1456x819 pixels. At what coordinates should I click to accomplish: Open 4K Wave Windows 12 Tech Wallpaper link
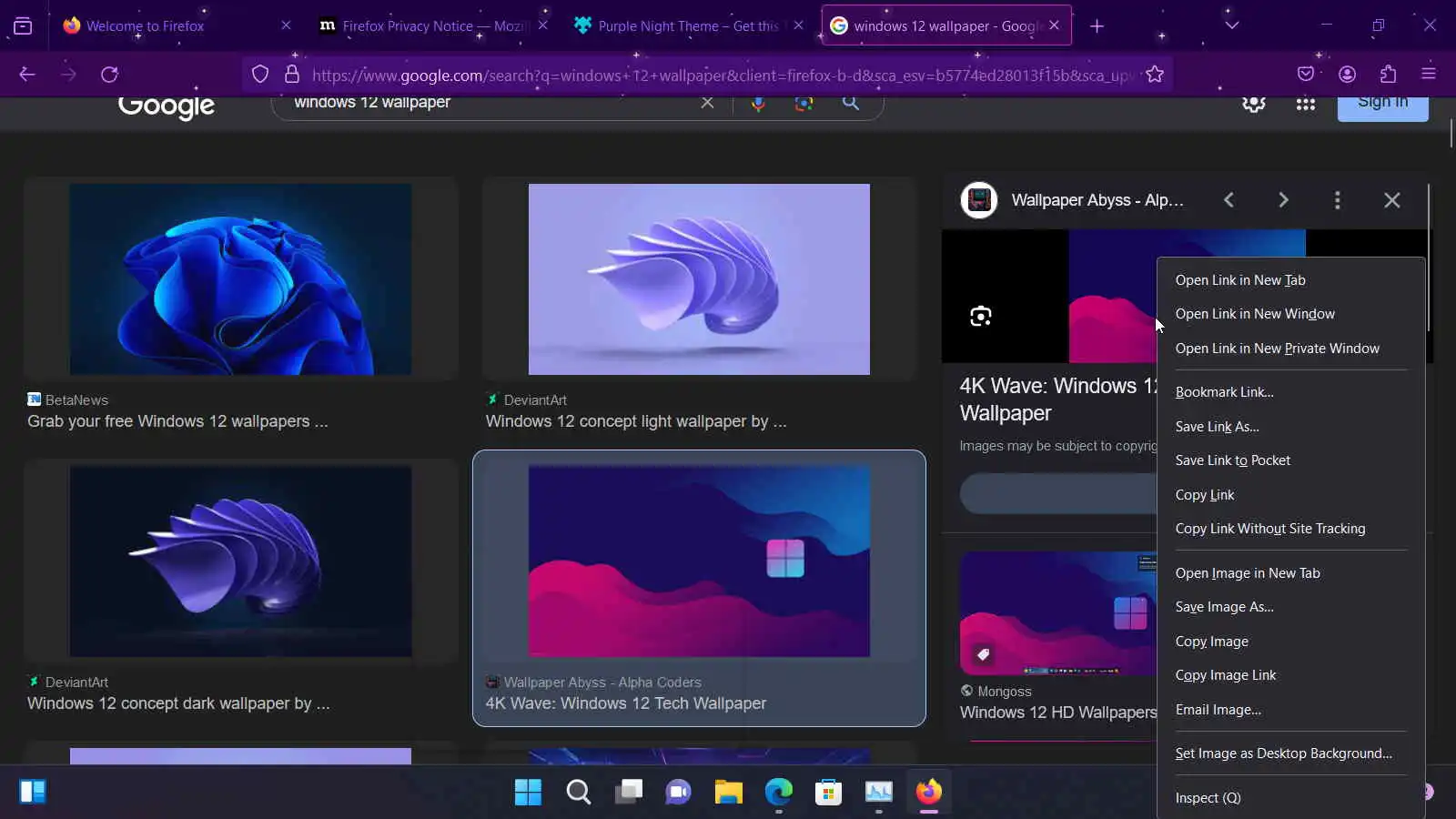pos(626,703)
